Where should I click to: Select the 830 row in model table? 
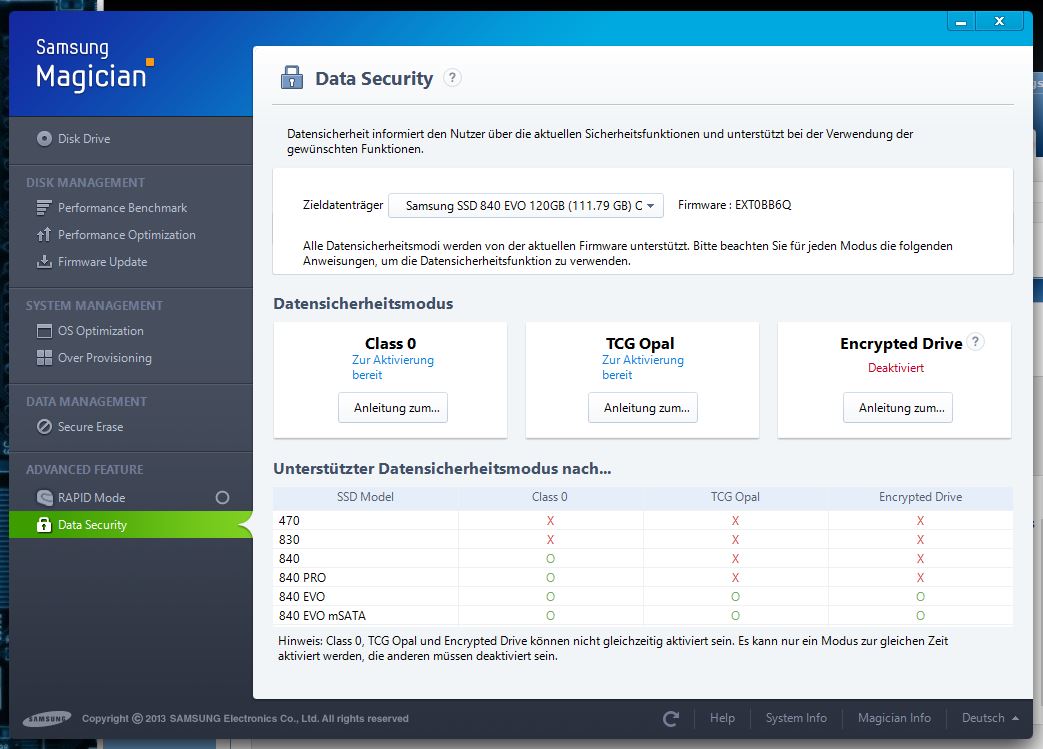click(643, 539)
